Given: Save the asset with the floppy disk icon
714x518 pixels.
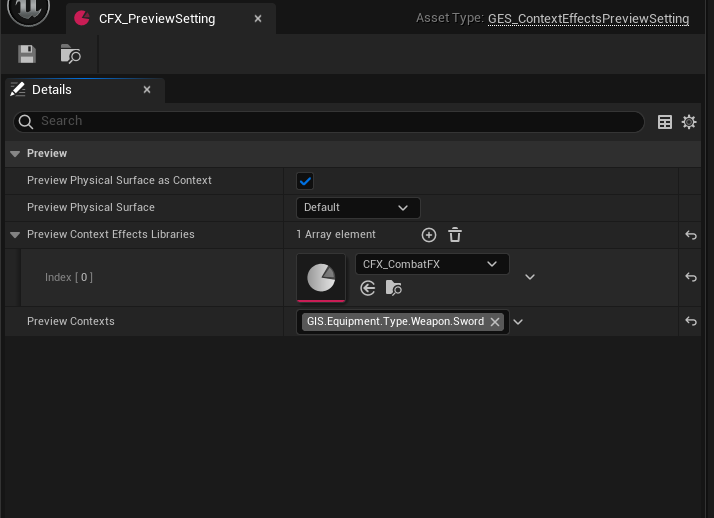Looking at the screenshot, I should pyautogui.click(x=27, y=54).
